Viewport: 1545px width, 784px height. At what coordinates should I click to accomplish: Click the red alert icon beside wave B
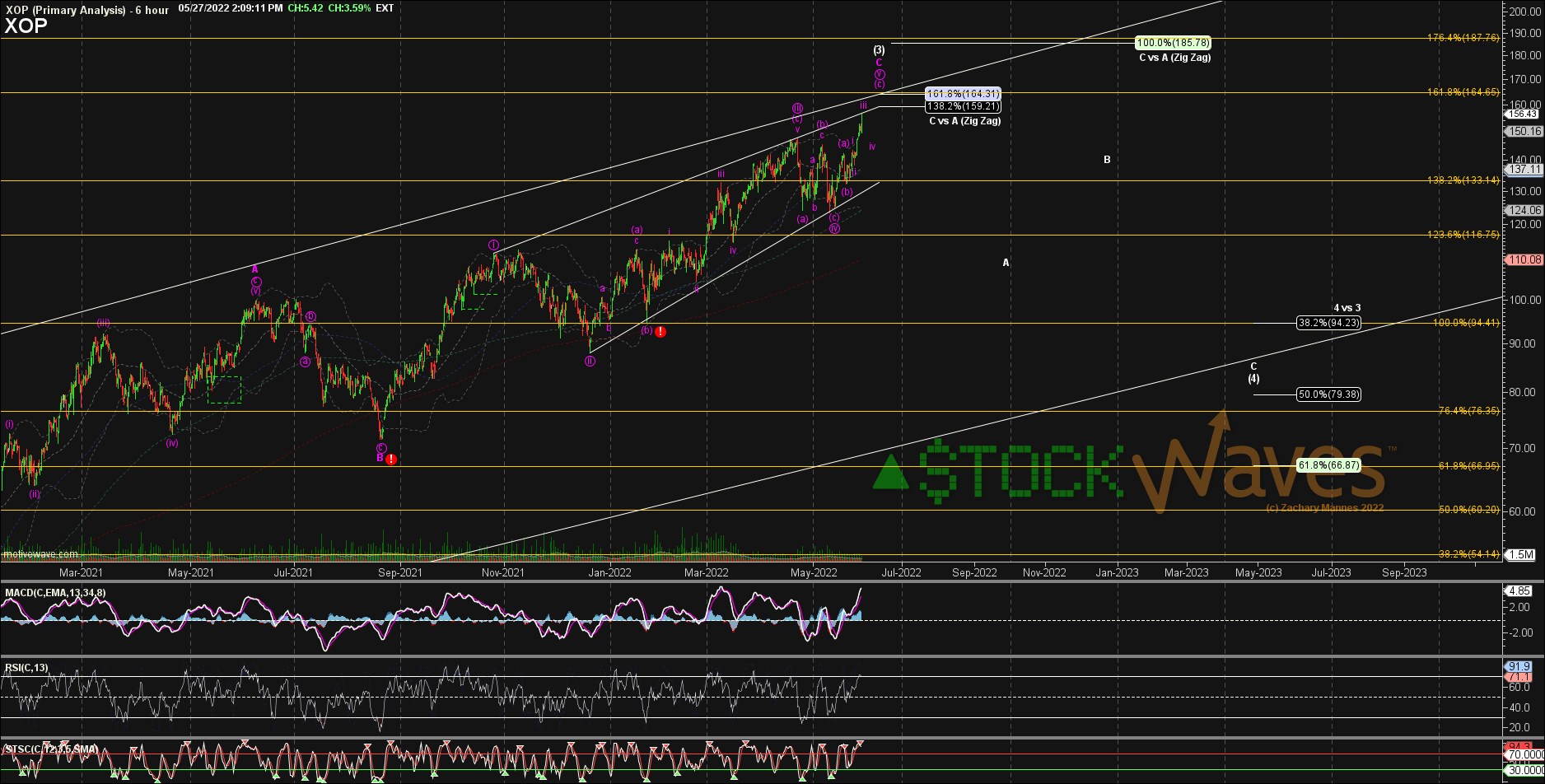point(391,459)
